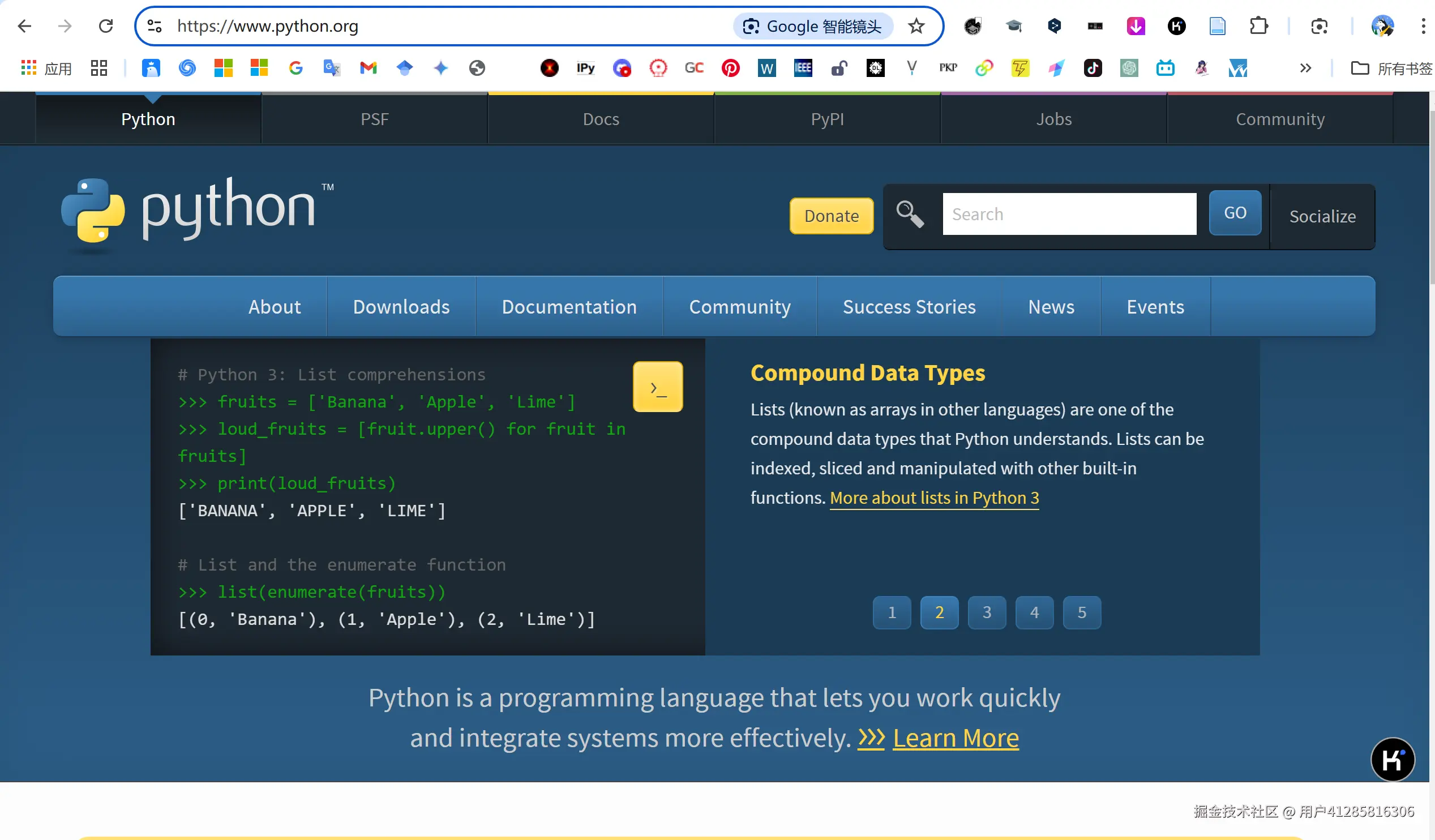
Task: Switch to code slide 1
Action: coord(892,612)
